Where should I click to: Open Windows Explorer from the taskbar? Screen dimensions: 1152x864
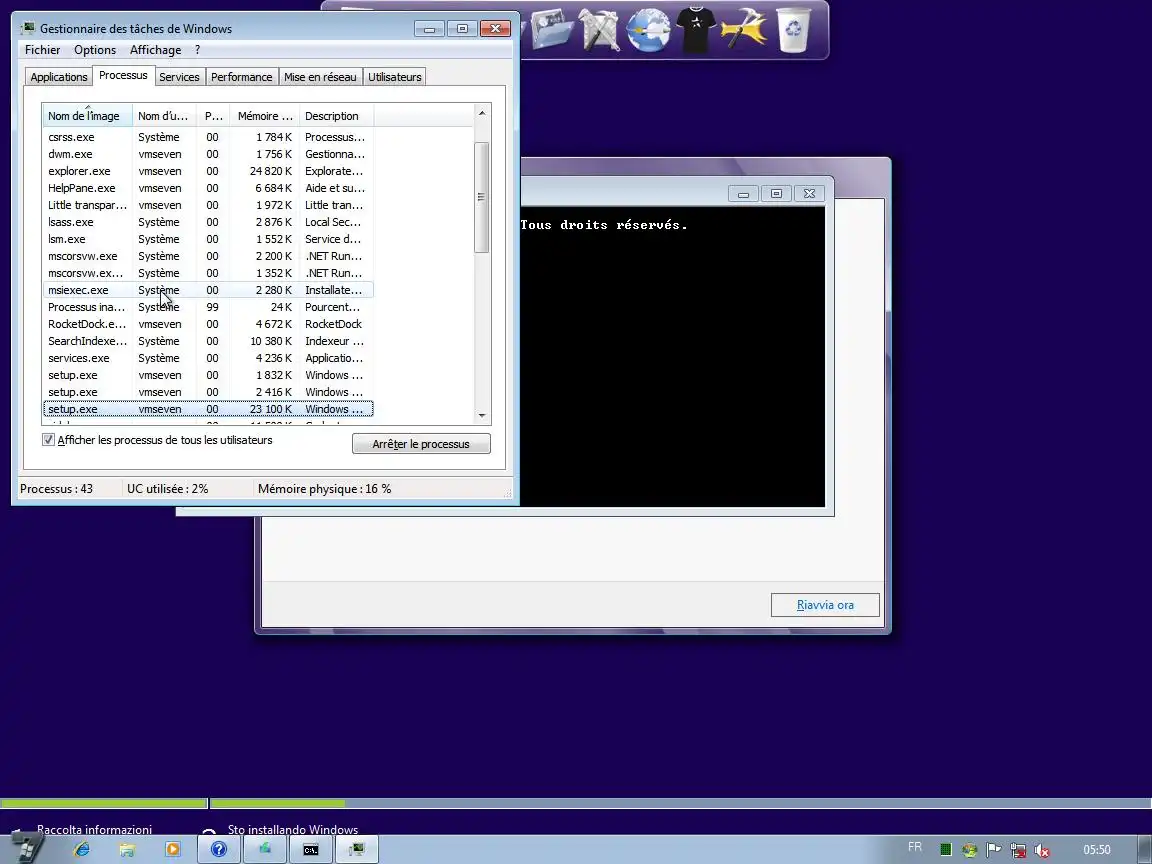pos(127,849)
